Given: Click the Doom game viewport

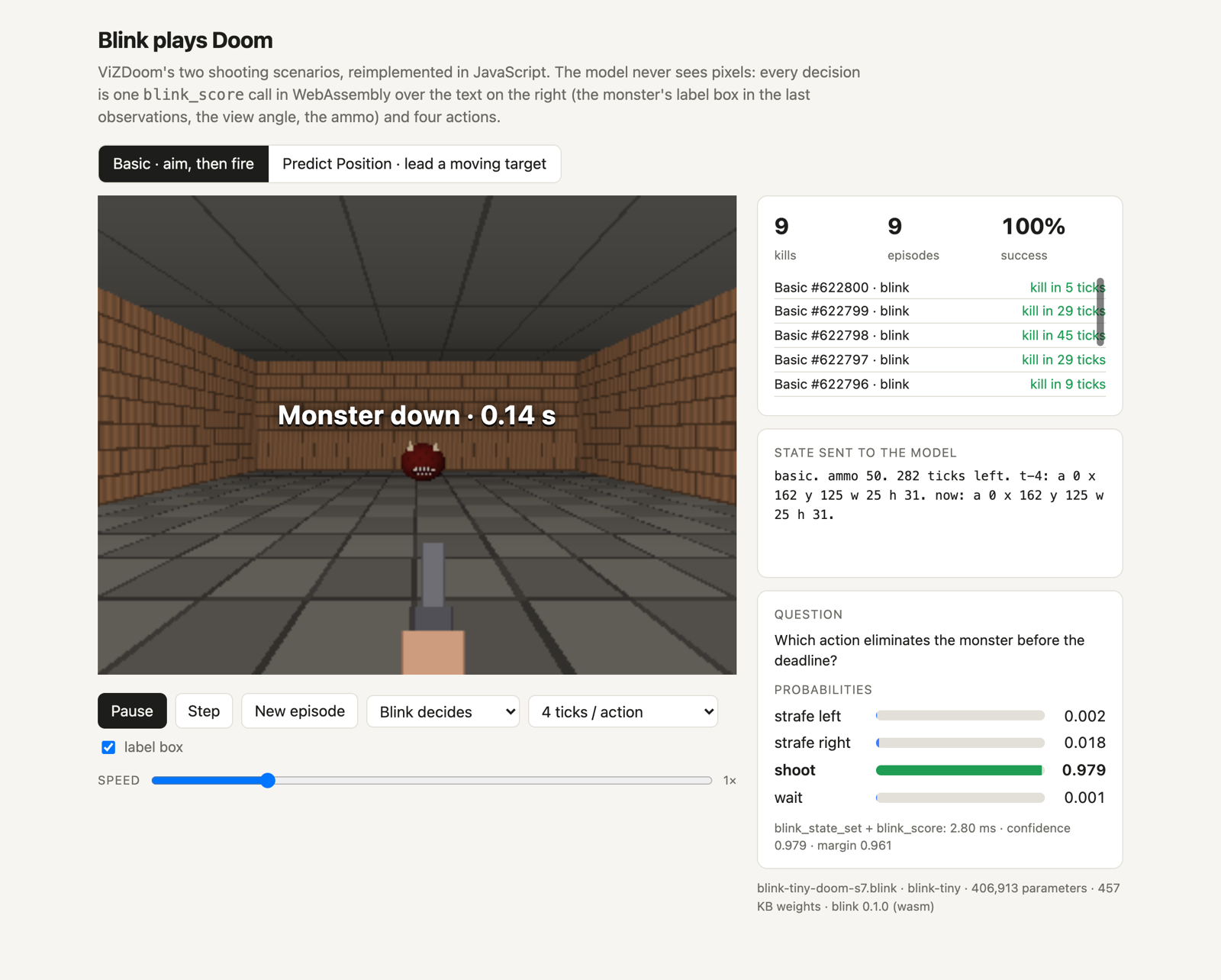Looking at the screenshot, I should coord(417,435).
